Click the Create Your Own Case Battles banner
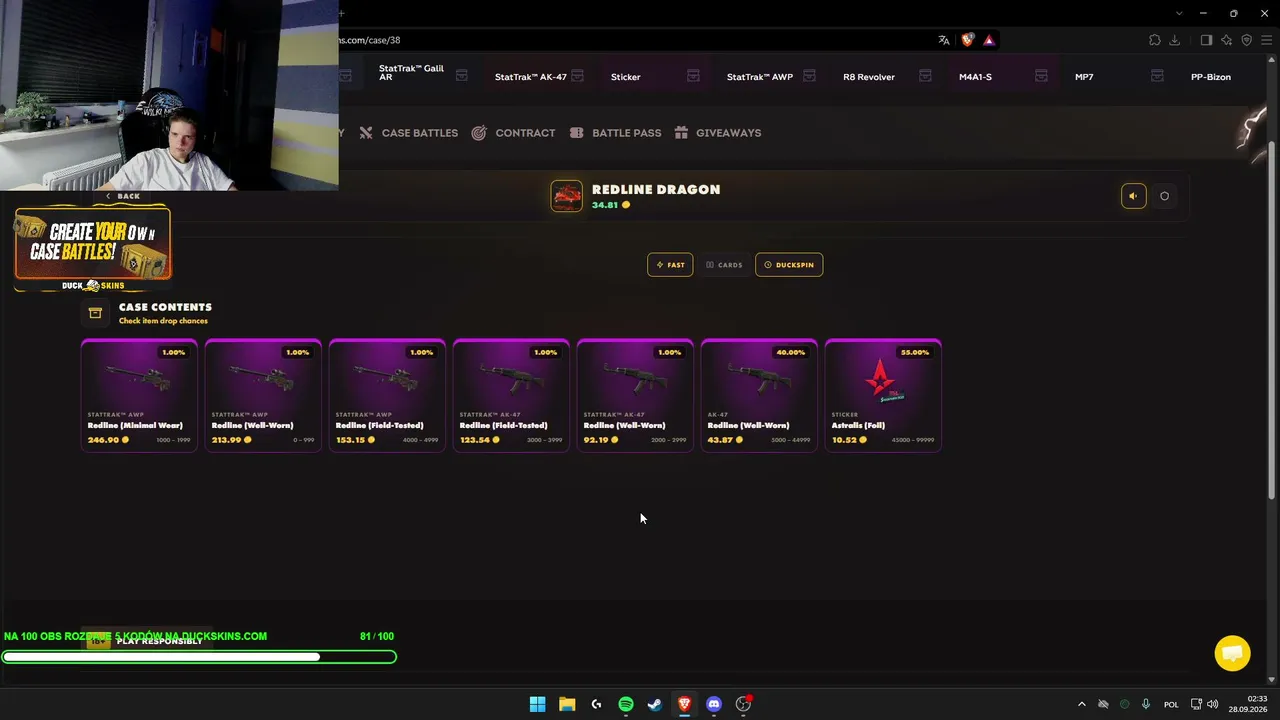This screenshot has height=720, width=1280. tap(92, 249)
